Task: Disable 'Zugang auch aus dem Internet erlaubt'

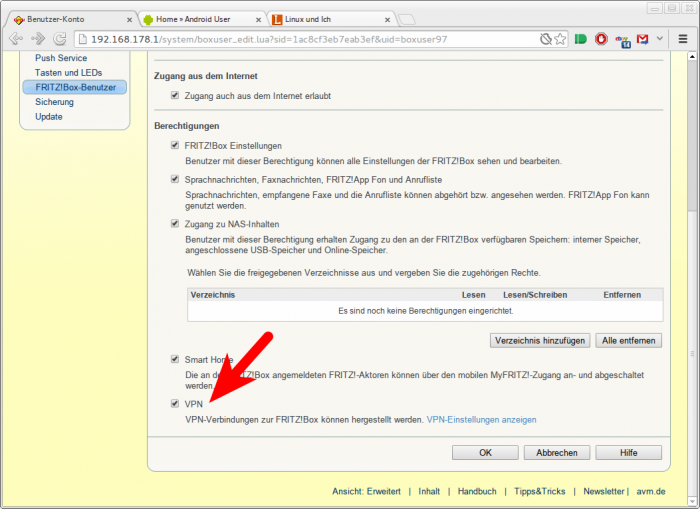Action: tap(175, 96)
